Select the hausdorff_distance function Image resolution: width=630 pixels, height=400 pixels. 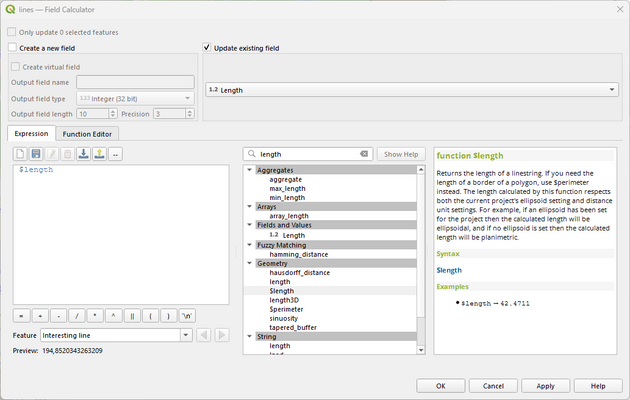click(300, 273)
